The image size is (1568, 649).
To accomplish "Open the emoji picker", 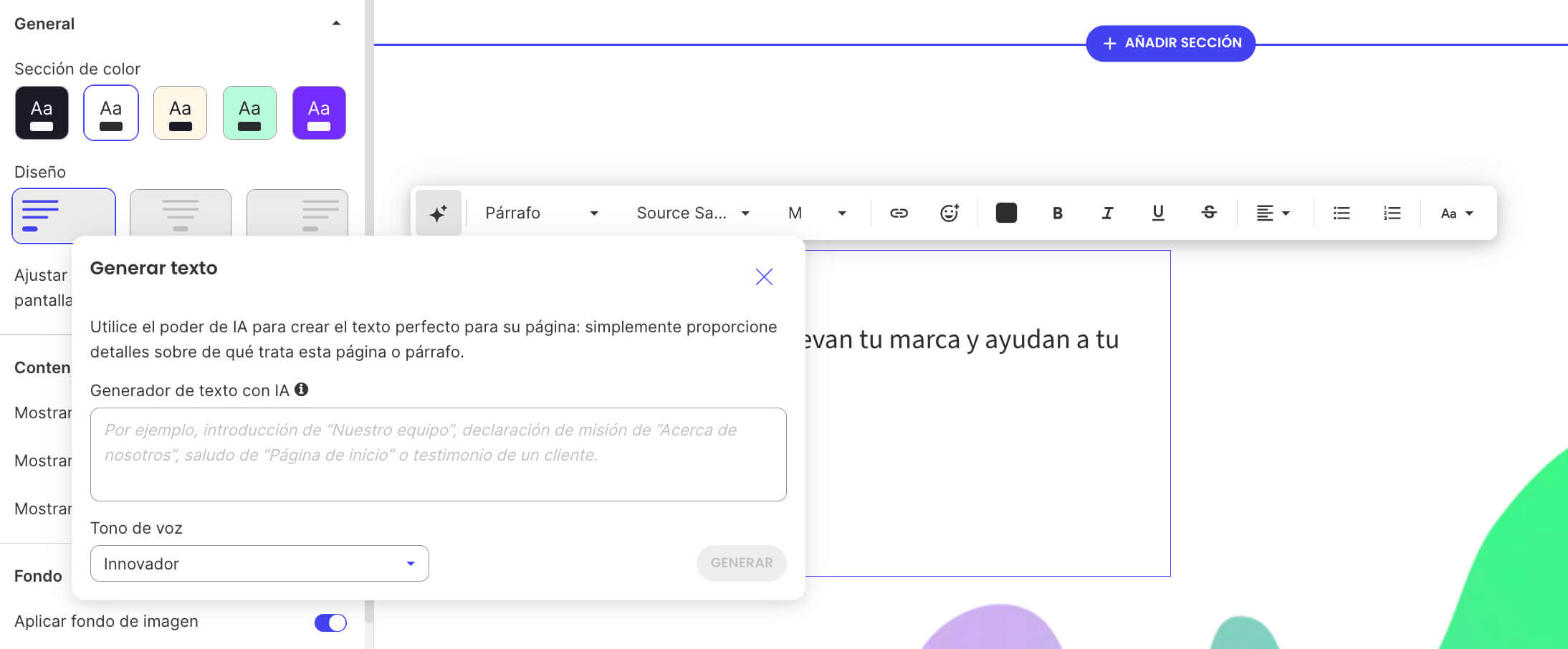I will [949, 212].
